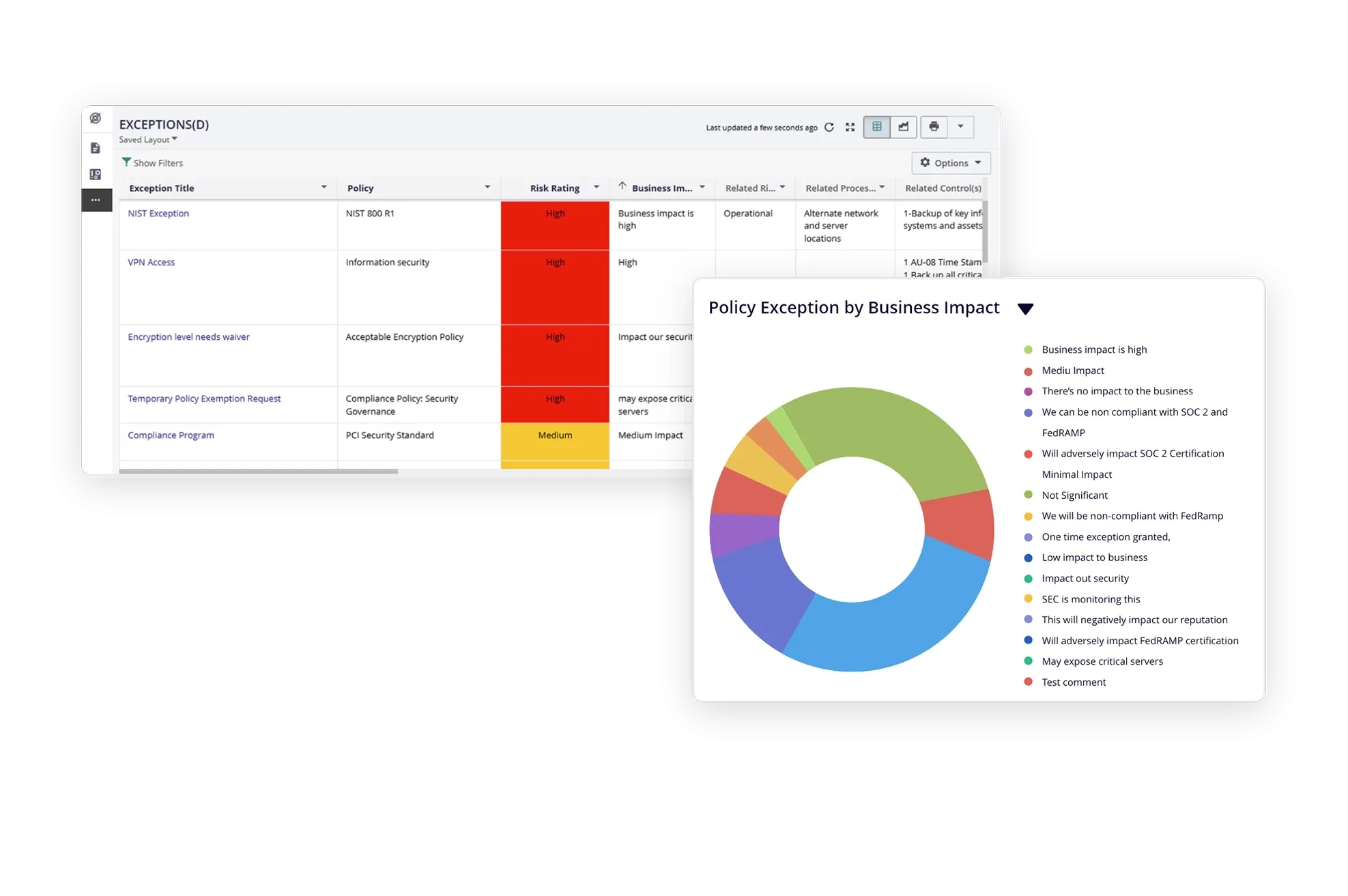Switch to chart view
Viewport: 1348px width, 896px height.
tap(903, 127)
